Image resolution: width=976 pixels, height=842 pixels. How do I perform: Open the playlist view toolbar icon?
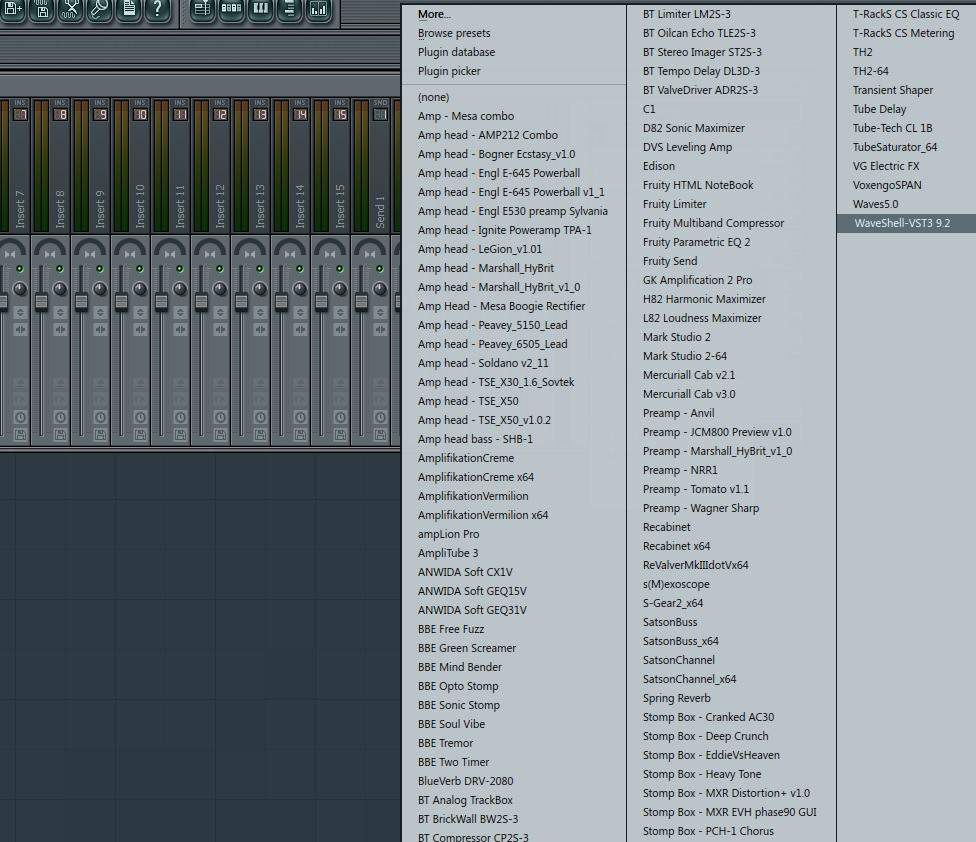coord(201,10)
